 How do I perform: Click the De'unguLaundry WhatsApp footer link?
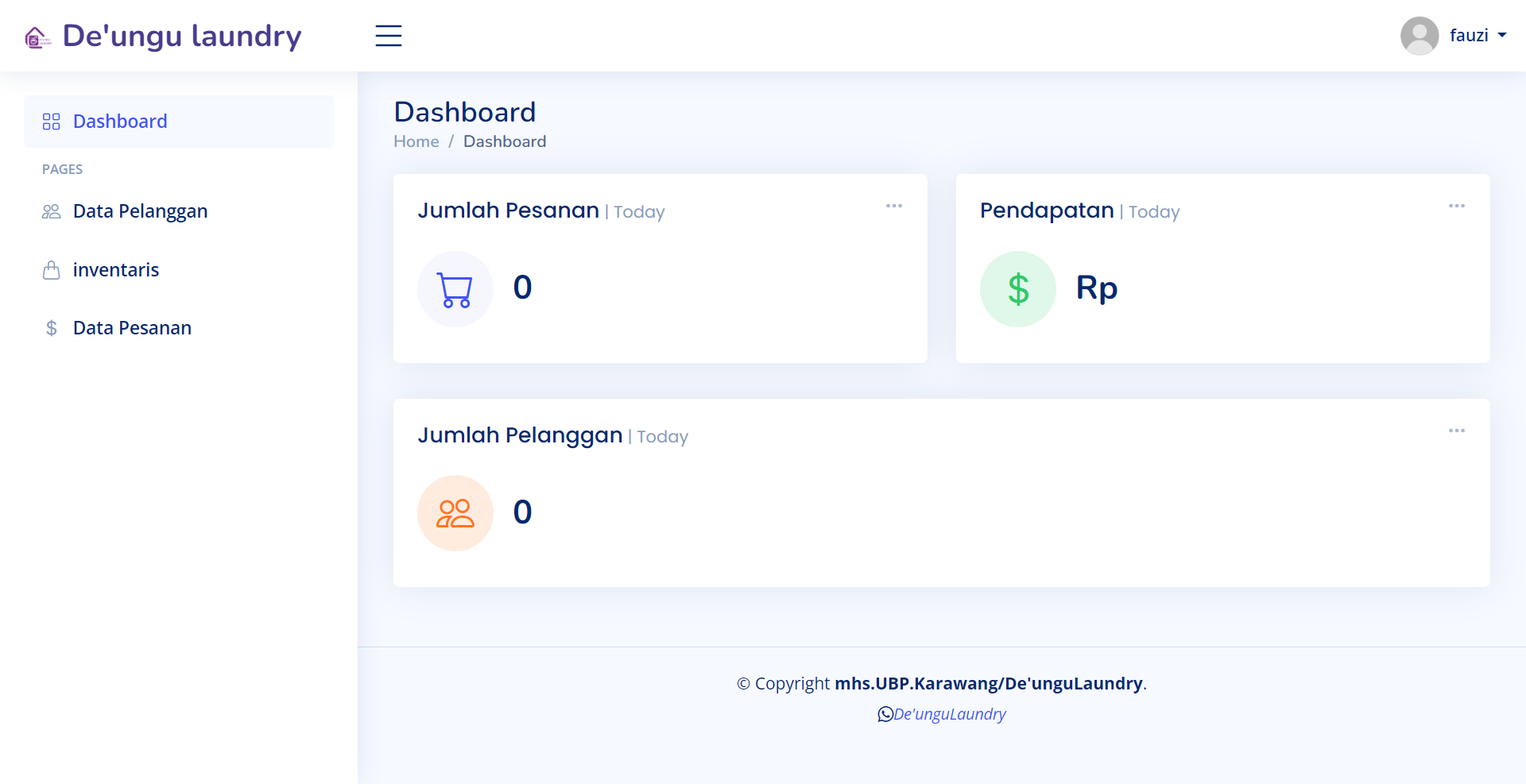(950, 714)
